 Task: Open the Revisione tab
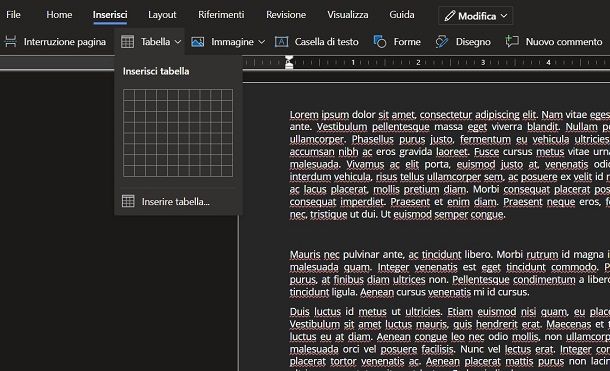(286, 15)
